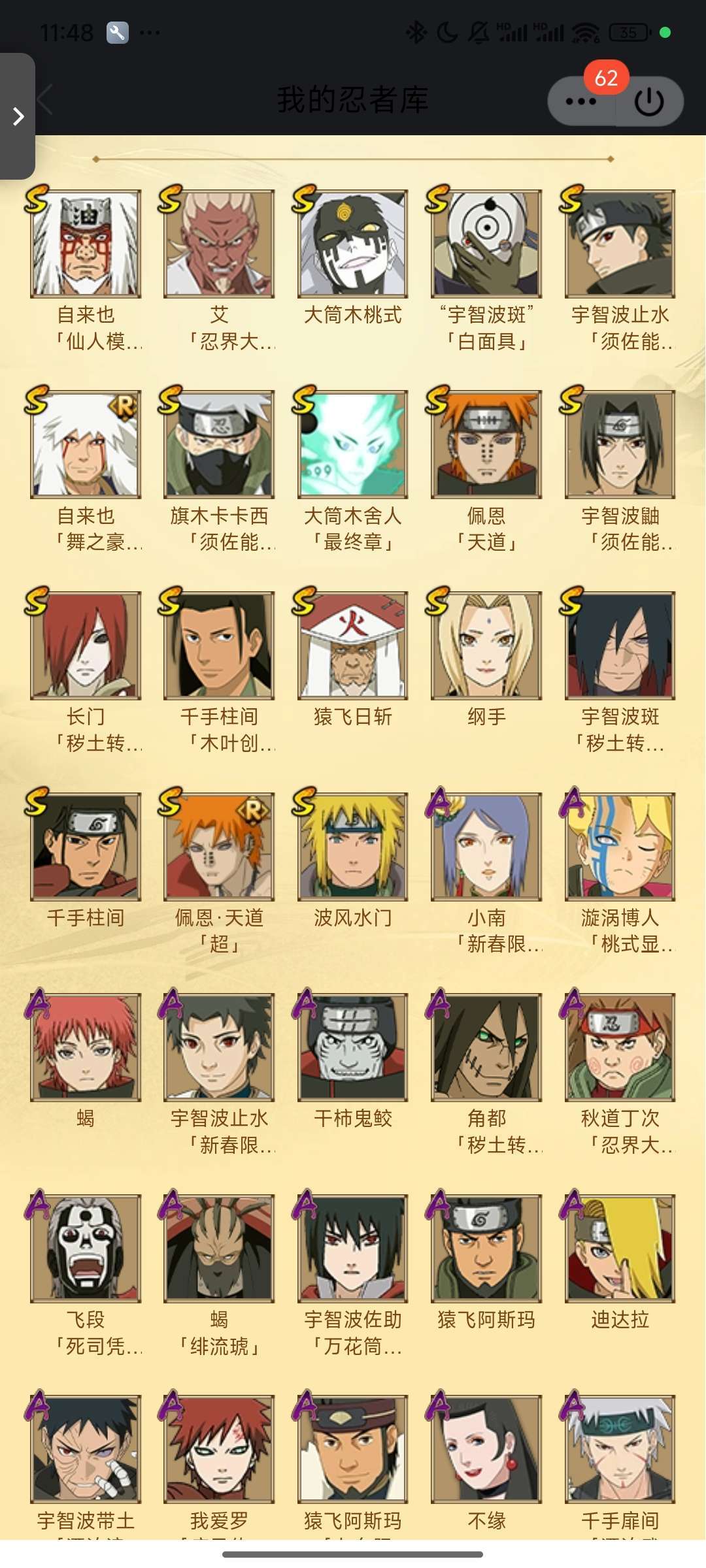Select the 飞段「死司凭…」 masked portrait
706x1568 pixels.
pos(86,1249)
